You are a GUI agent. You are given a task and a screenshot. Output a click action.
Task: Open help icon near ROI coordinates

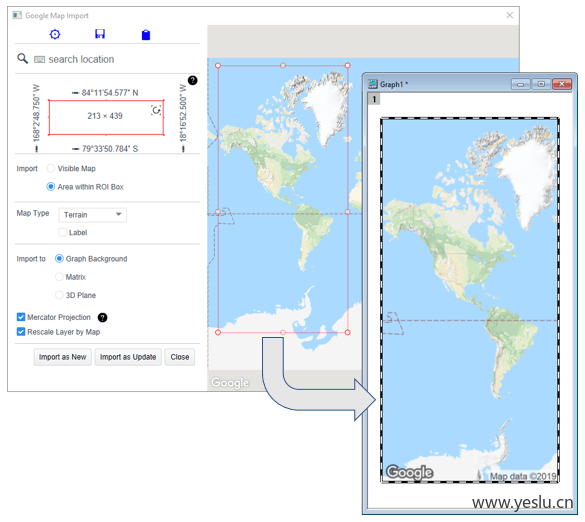click(193, 80)
